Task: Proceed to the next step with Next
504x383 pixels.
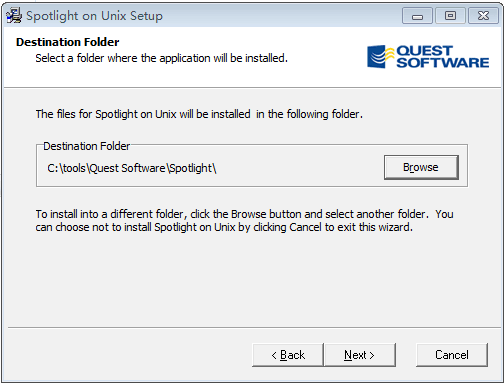Action: (360, 355)
